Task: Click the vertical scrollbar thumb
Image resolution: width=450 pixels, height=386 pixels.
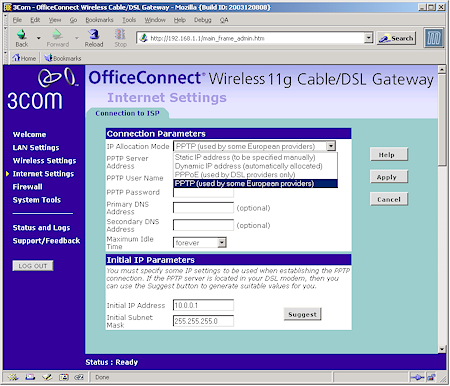Action: [442, 119]
